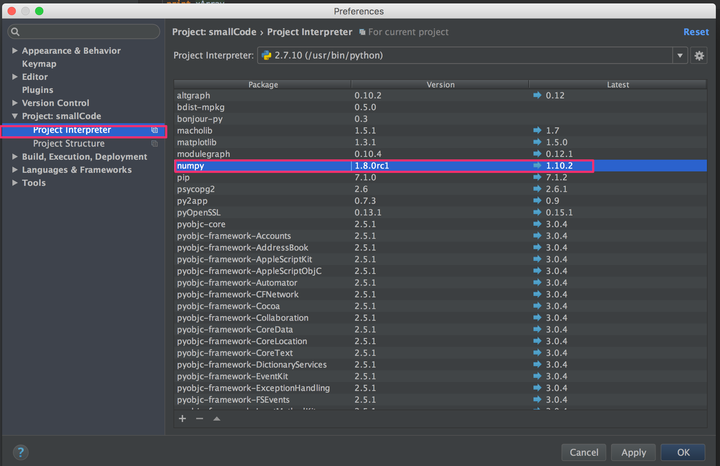The width and height of the screenshot is (720, 466).
Task: Select pyobjc-framework-CoreData package row
Action: (440, 329)
